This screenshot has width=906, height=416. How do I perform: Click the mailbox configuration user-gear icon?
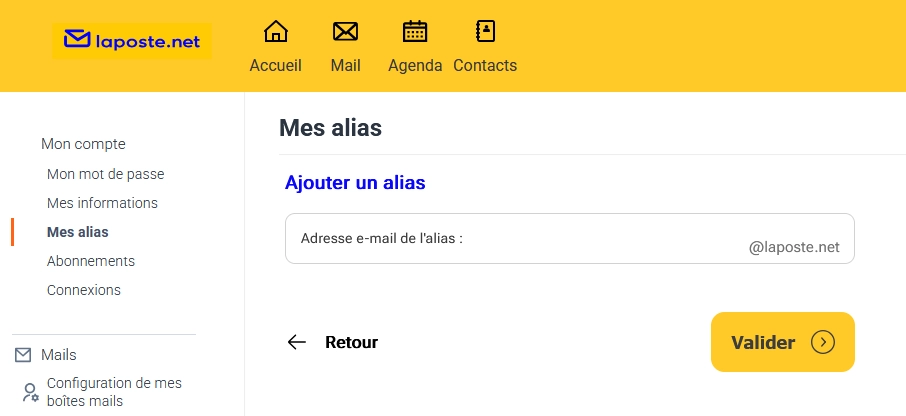30,391
